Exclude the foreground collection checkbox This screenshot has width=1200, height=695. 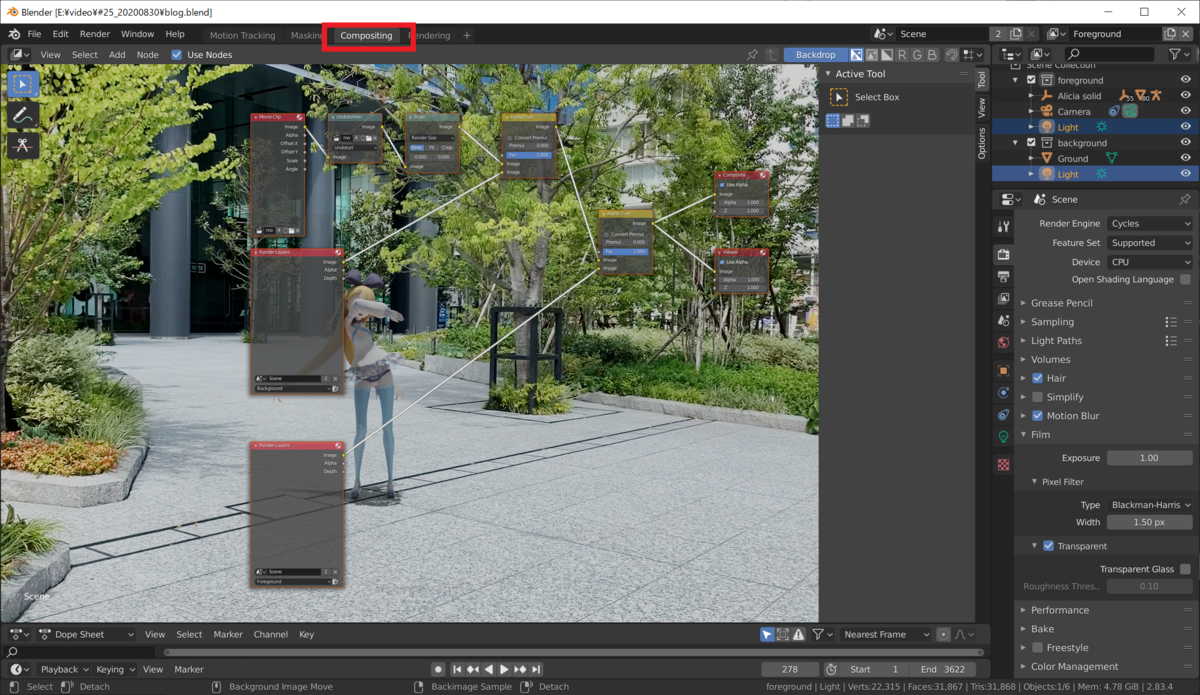tap(1031, 80)
